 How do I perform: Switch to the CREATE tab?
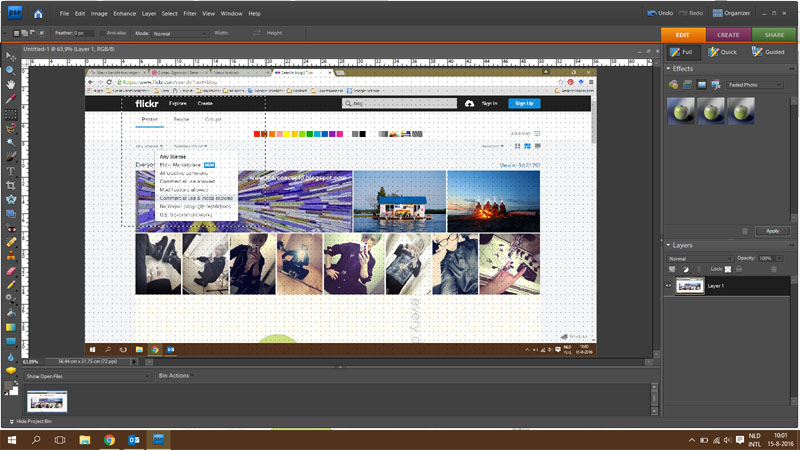click(x=728, y=35)
